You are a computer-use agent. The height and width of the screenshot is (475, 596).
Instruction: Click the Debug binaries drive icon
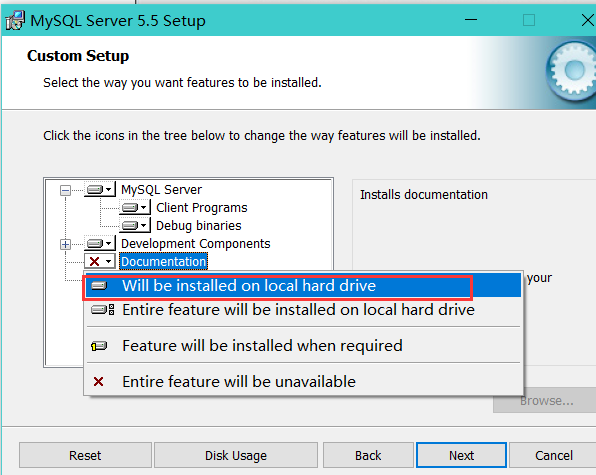[130, 225]
